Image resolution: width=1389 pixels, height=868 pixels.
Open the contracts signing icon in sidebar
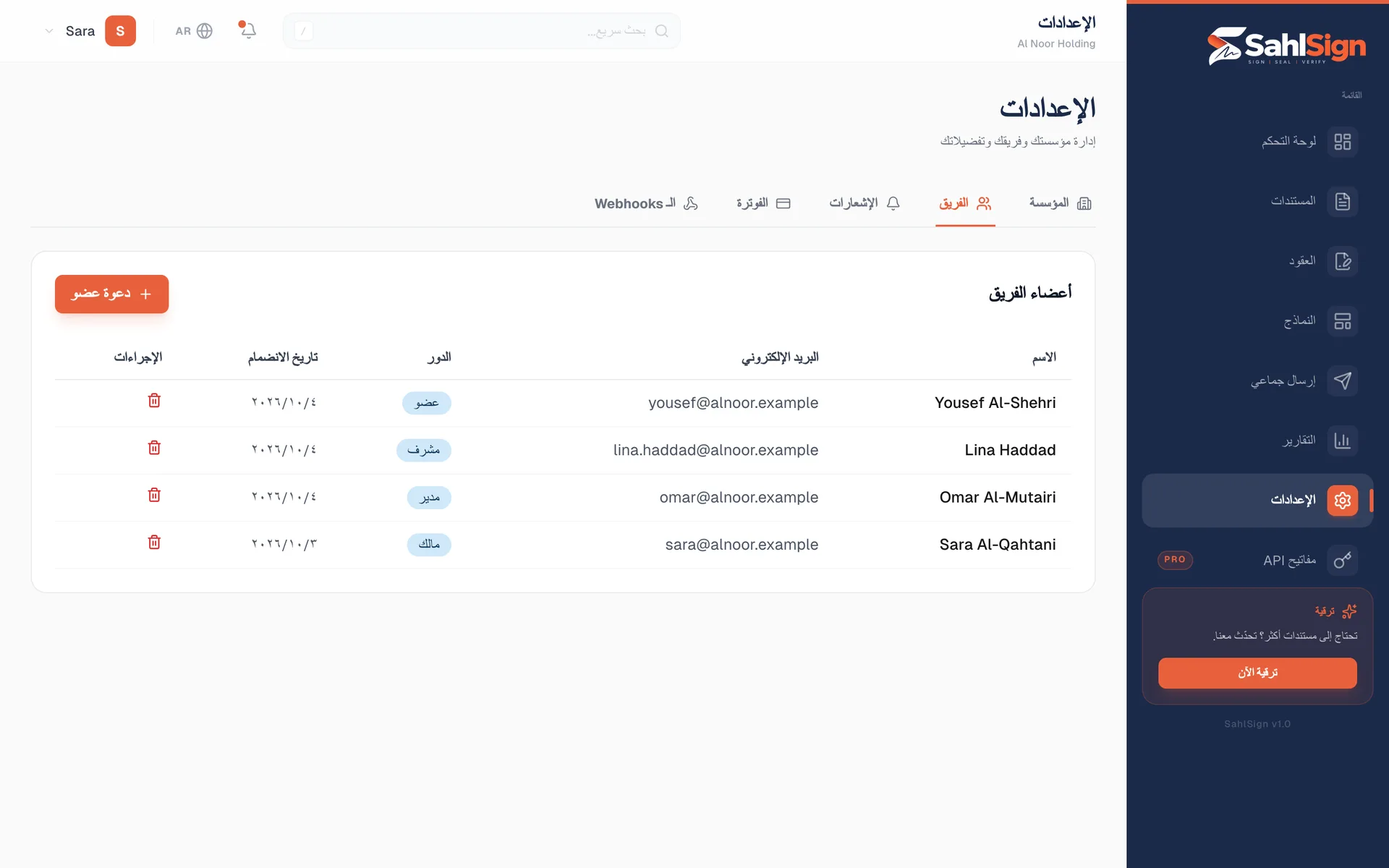1342,261
